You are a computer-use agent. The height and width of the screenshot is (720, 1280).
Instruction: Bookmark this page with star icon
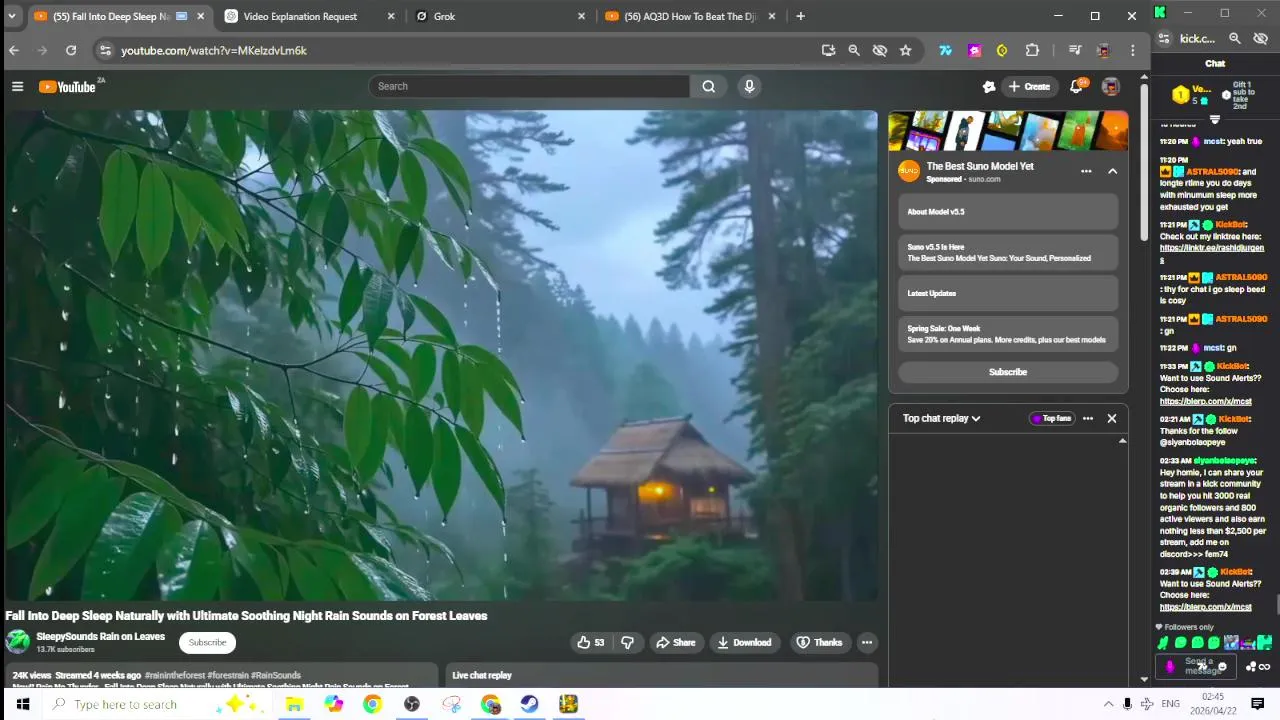coord(905,50)
